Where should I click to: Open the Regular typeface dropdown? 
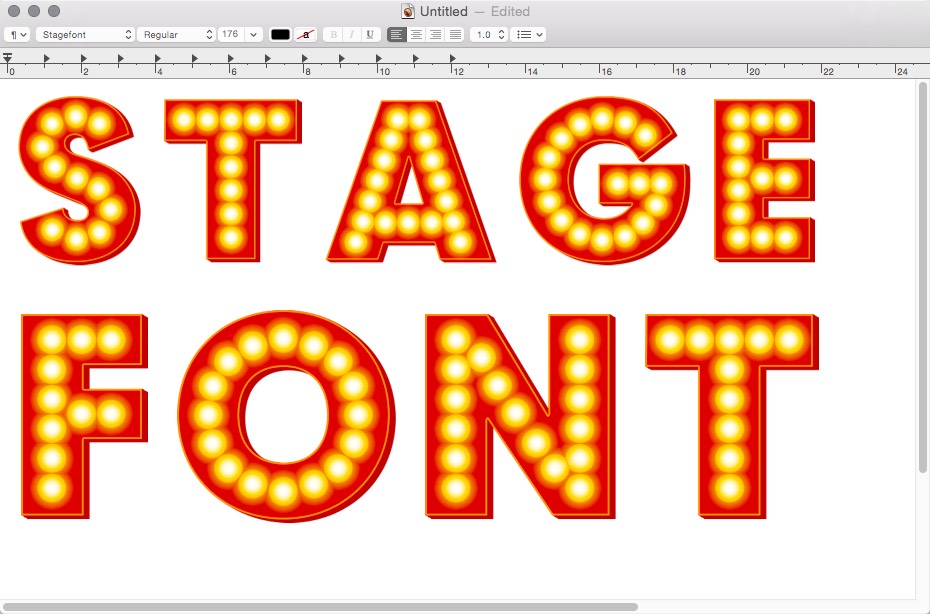176,34
